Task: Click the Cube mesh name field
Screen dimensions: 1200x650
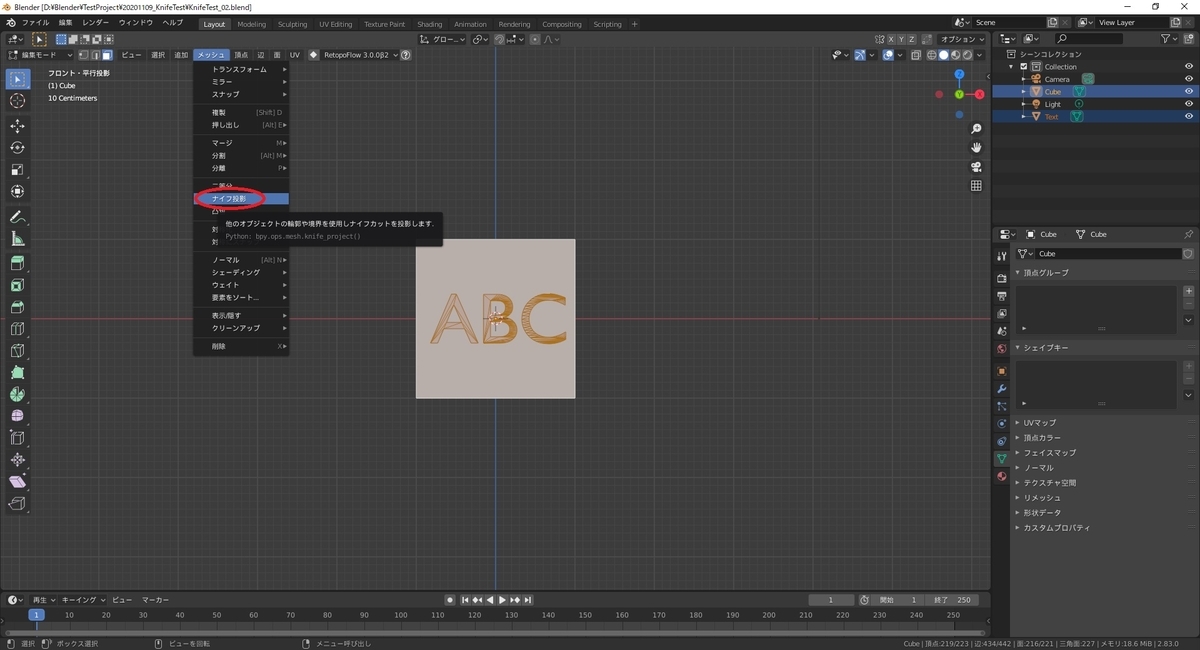Action: tap(1107, 254)
